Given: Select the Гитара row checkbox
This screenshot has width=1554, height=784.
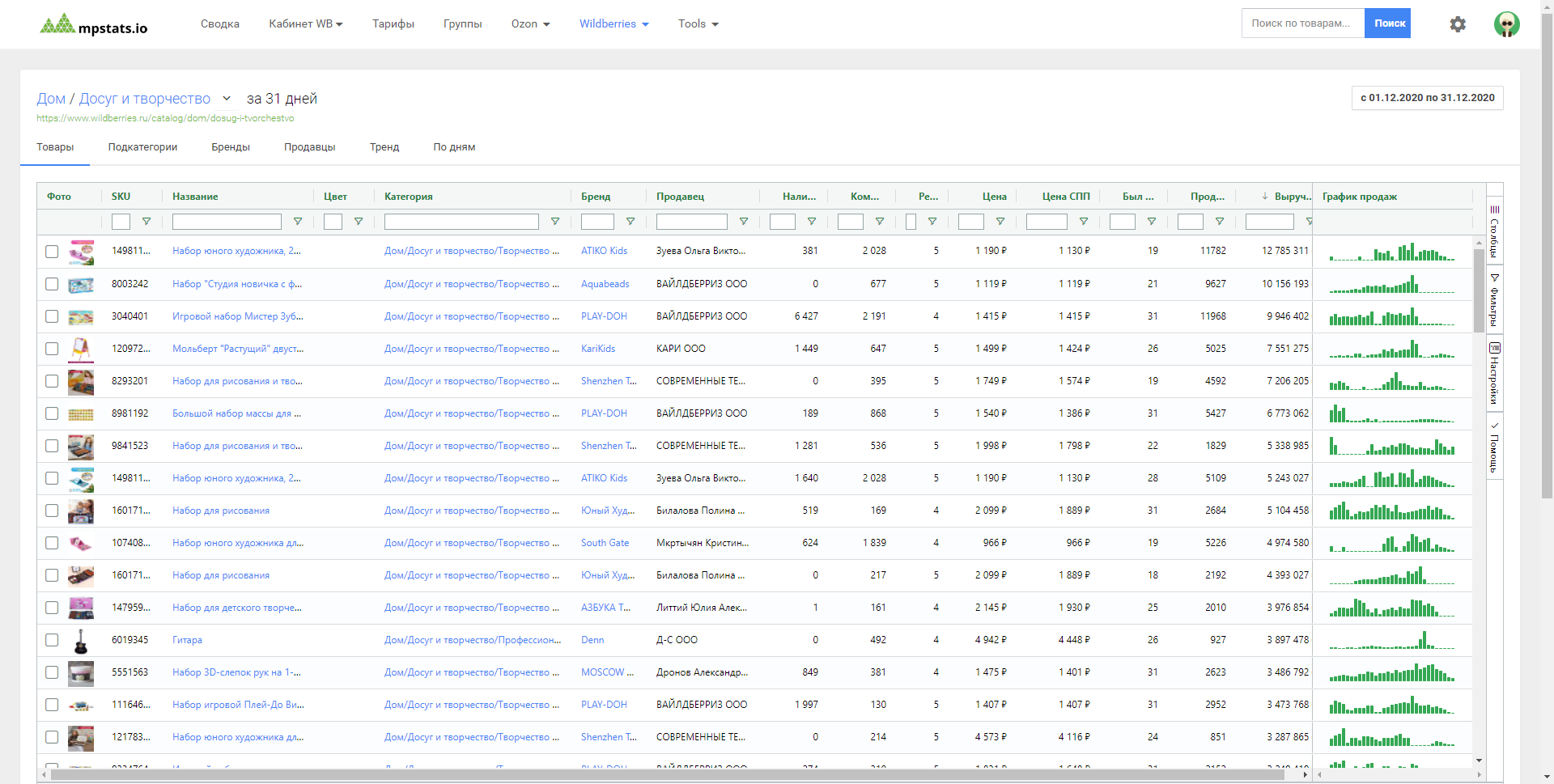Looking at the screenshot, I should [x=52, y=640].
